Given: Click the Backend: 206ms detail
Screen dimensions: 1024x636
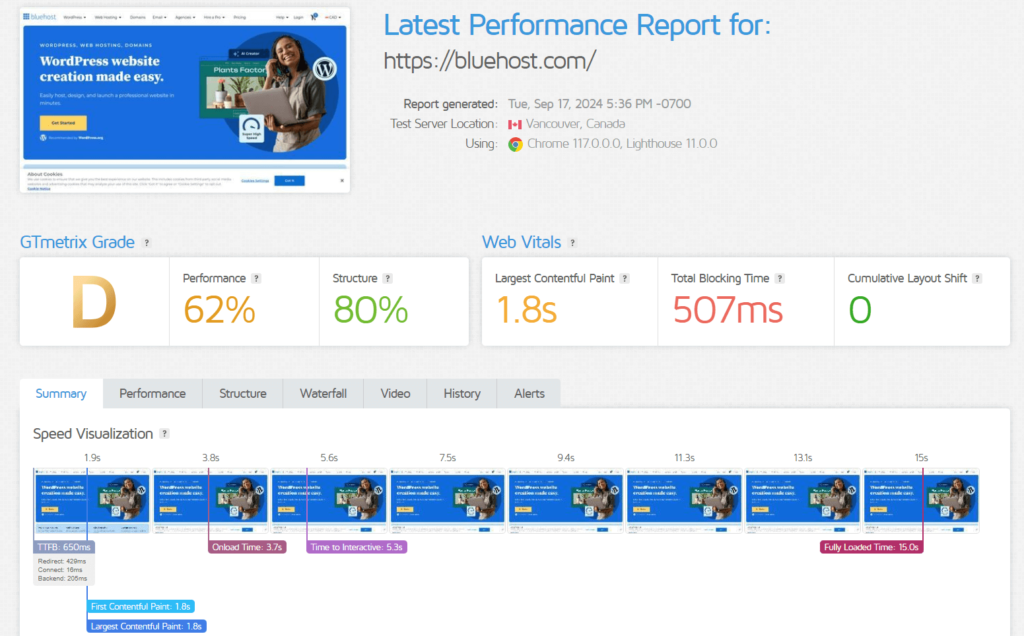Looking at the screenshot, I should pyautogui.click(x=63, y=579).
